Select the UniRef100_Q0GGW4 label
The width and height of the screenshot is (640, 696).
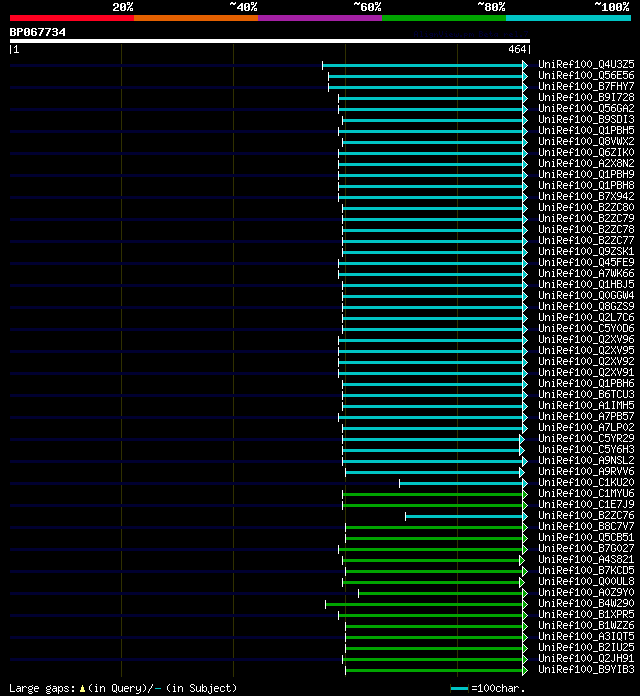pyautogui.click(x=586, y=295)
